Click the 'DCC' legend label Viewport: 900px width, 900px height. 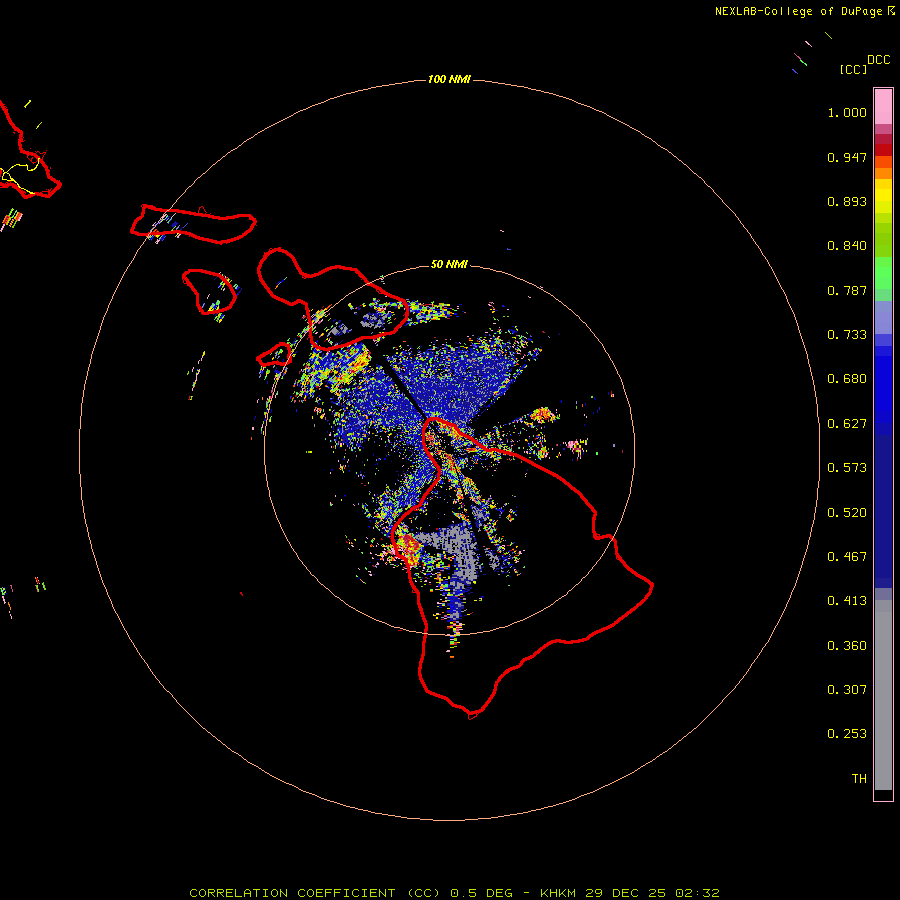coord(879,60)
